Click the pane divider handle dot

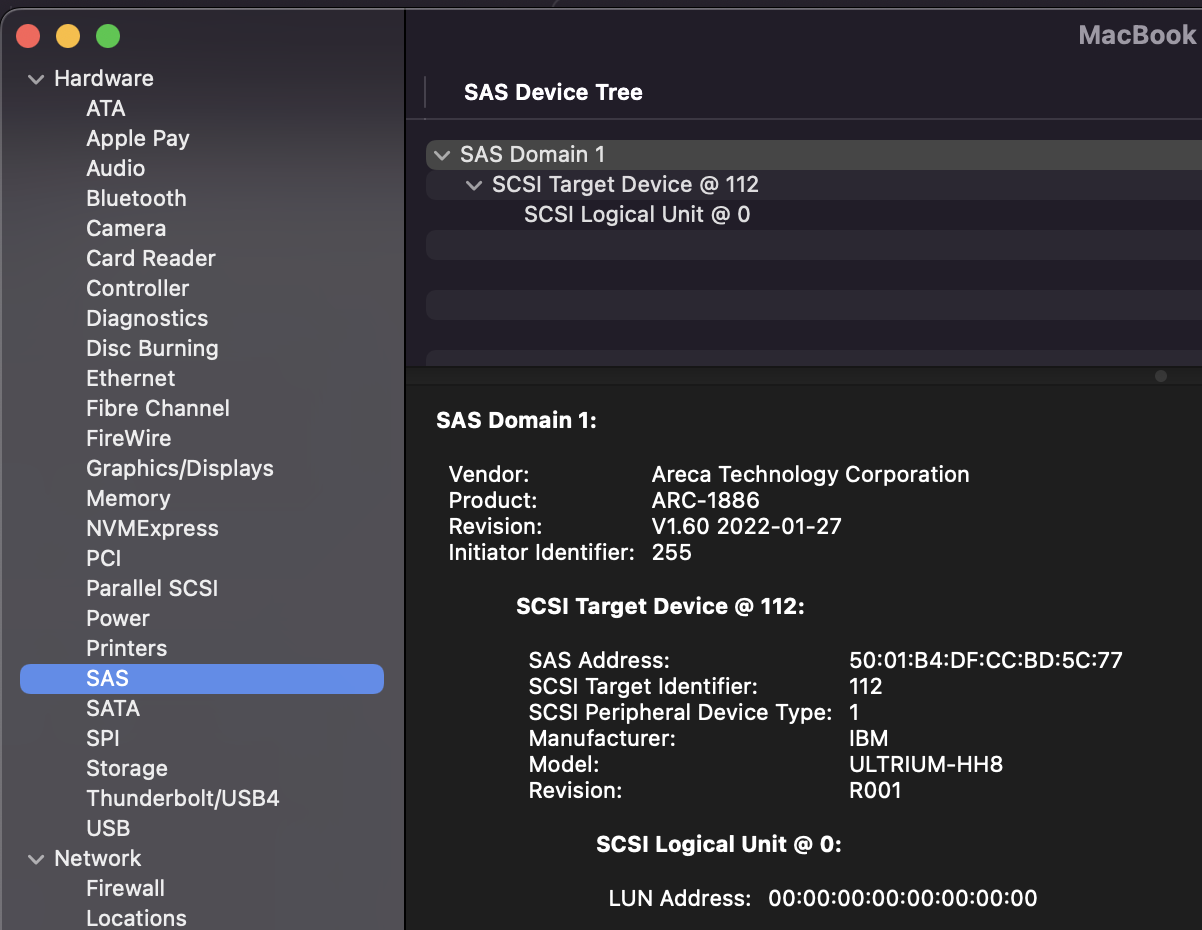1161,376
